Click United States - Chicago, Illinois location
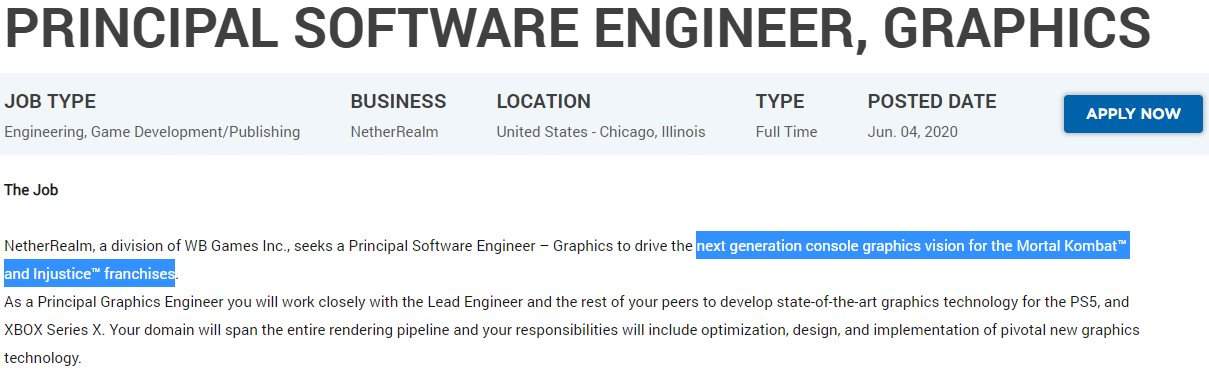The height and width of the screenshot is (369, 1209). tap(601, 132)
